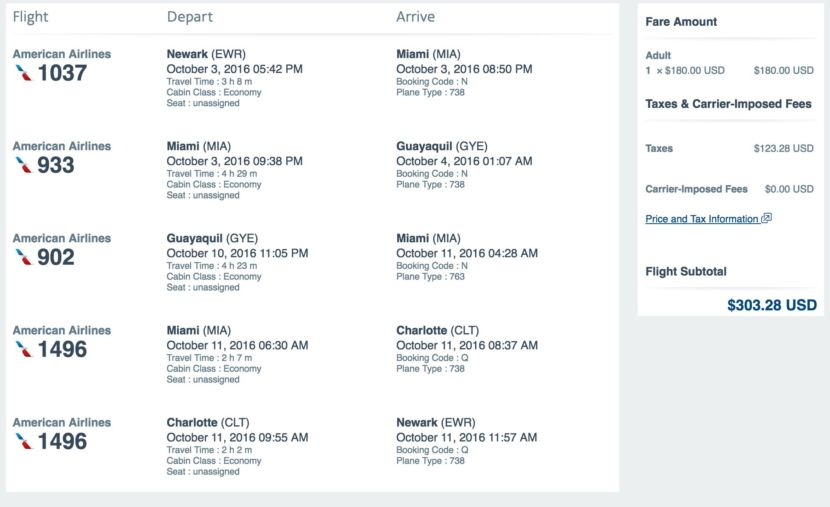Click the Flight column header
This screenshot has width=830, height=507.
click(x=30, y=17)
